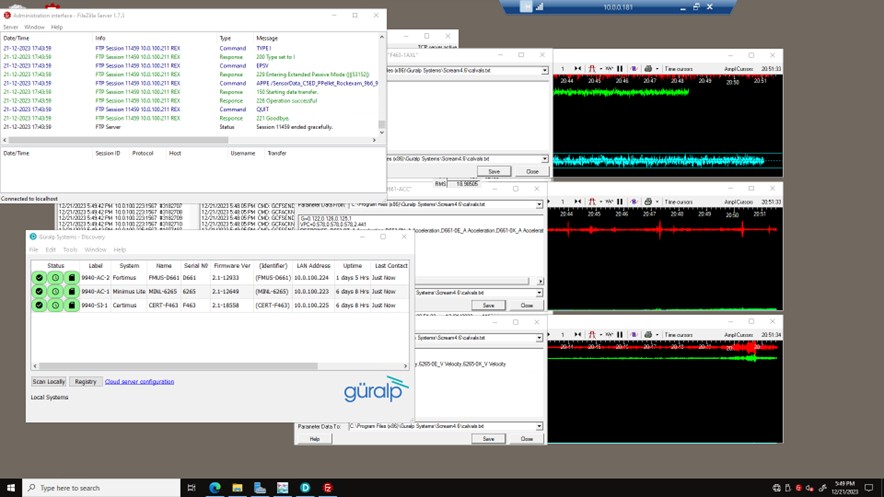Expand the Parameter Data To path dropdown
Image resolution: width=884 pixels, height=497 pixels.
tap(540, 427)
